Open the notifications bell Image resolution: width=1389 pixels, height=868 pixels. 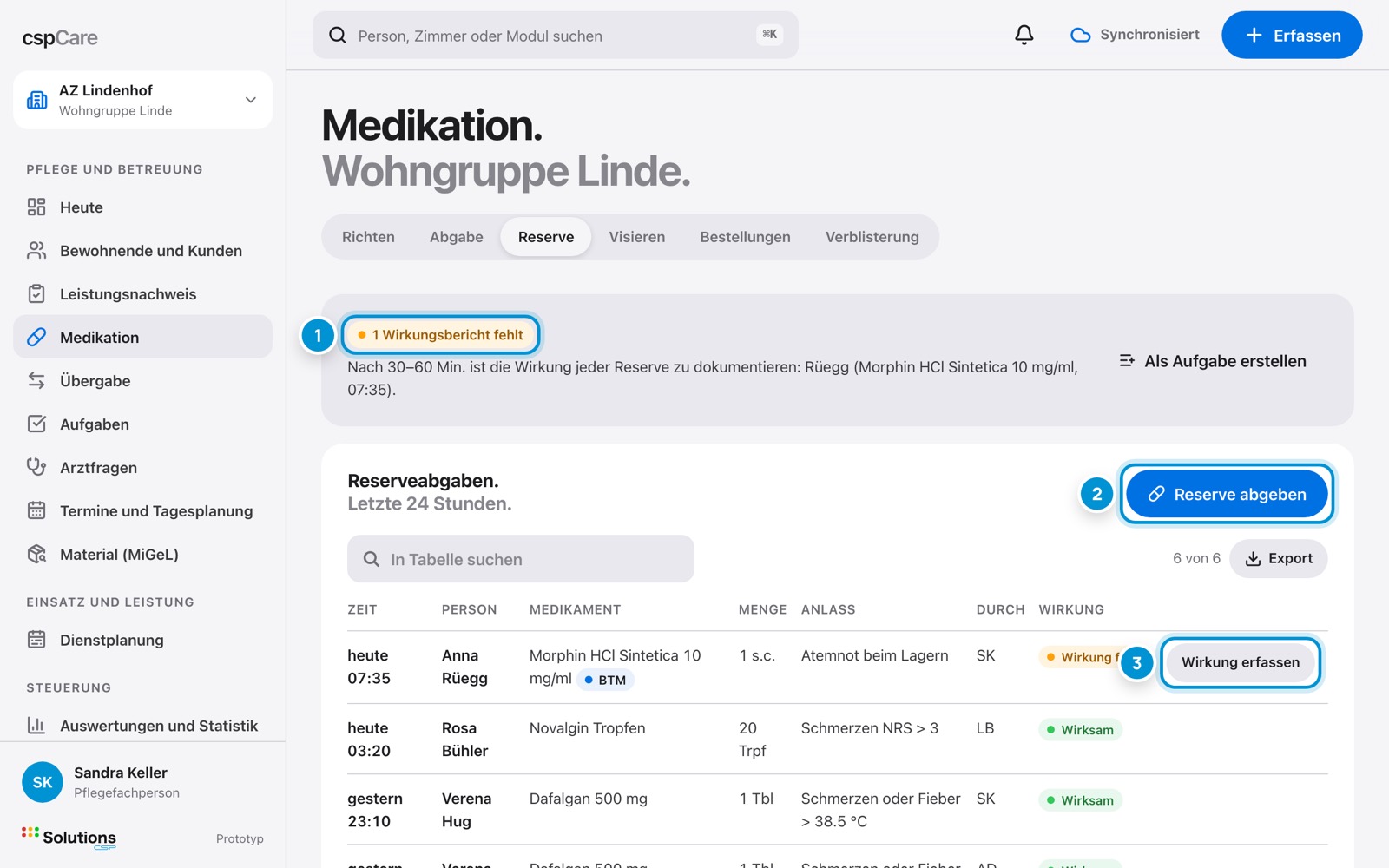pos(1024,35)
